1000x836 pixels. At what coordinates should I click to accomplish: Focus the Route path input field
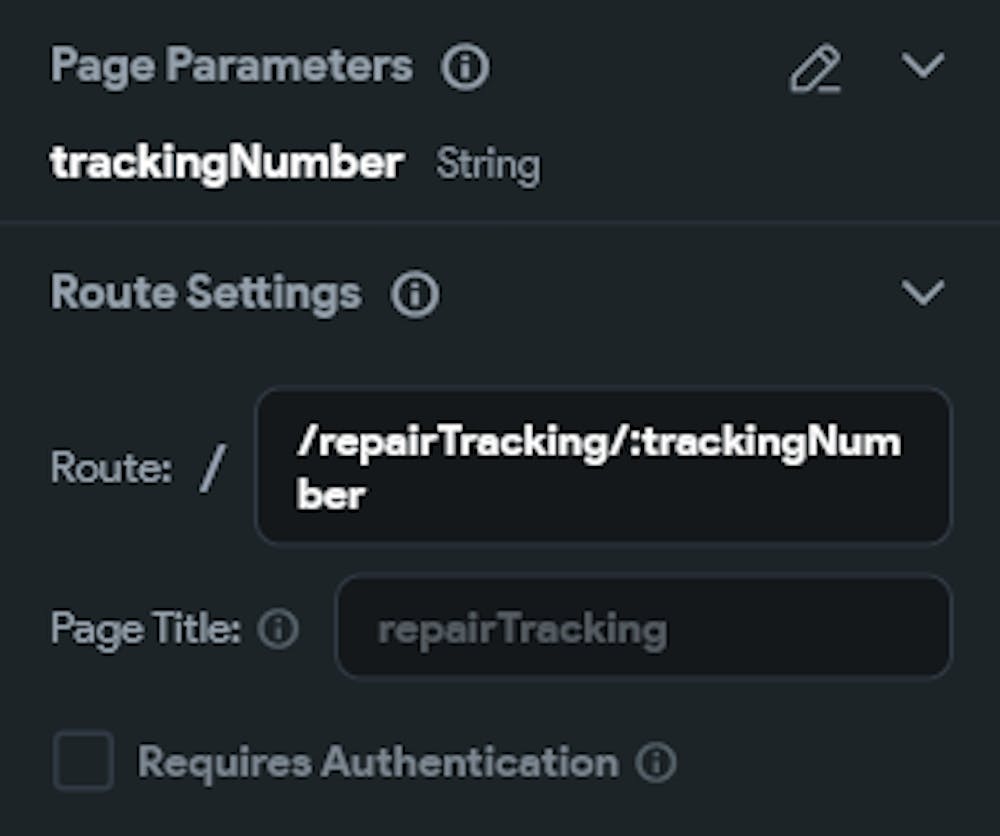coord(602,466)
